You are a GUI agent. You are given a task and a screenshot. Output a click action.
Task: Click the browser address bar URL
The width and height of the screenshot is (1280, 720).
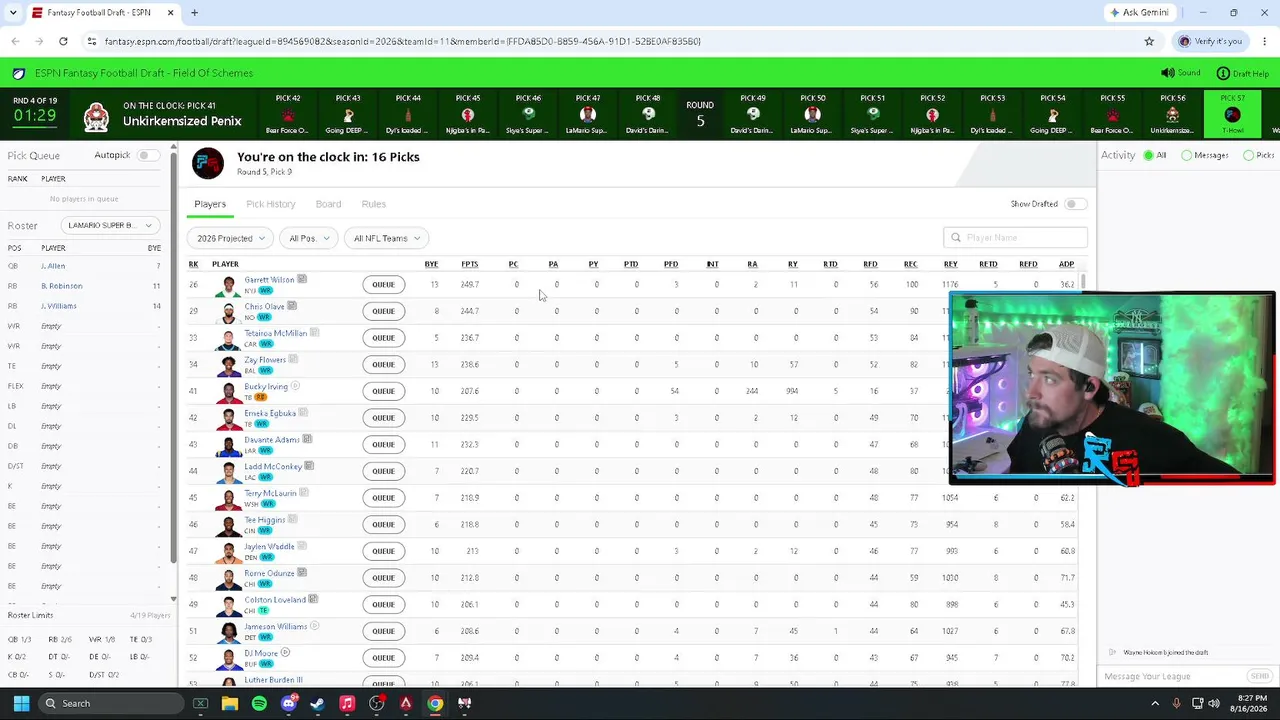[402, 41]
